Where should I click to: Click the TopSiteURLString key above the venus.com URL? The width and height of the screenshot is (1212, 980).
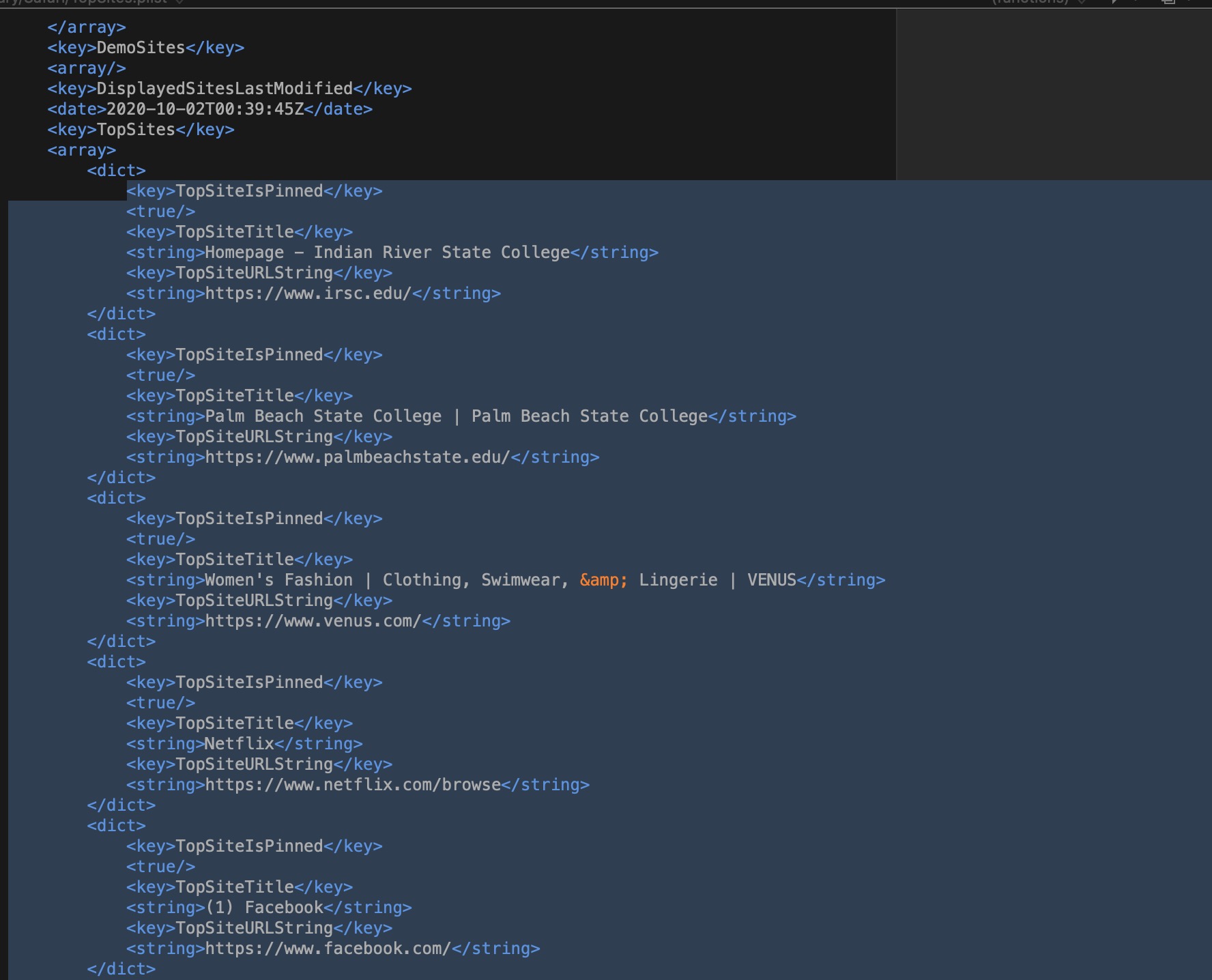tap(259, 601)
